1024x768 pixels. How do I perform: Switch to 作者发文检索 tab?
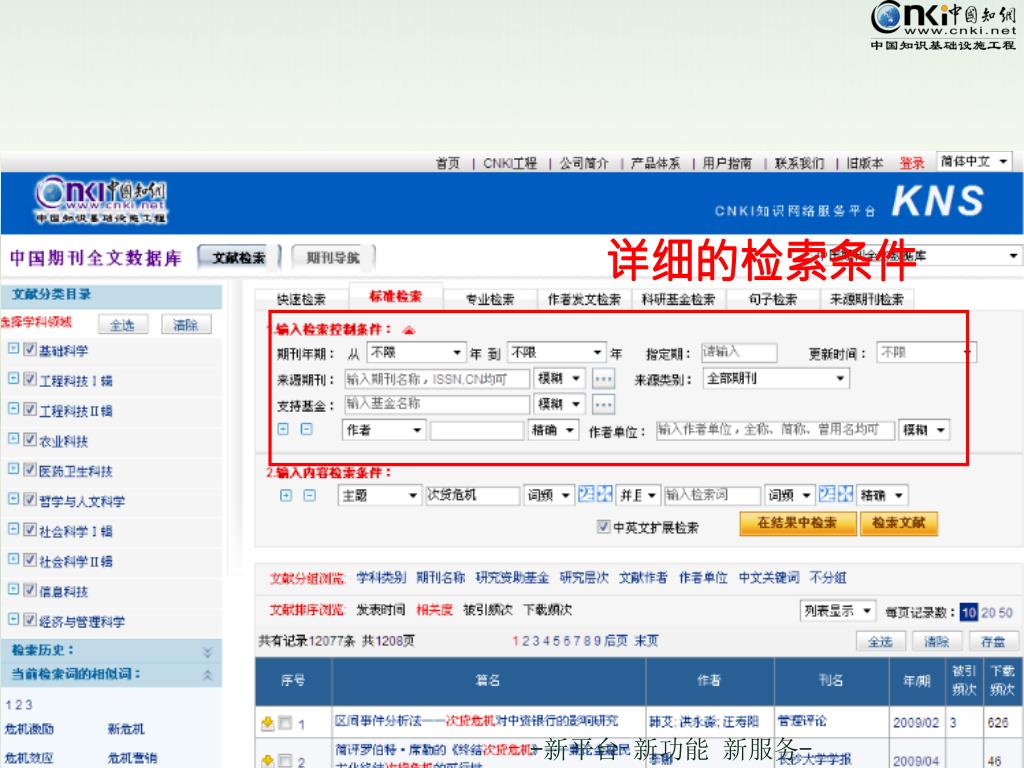tap(584, 299)
